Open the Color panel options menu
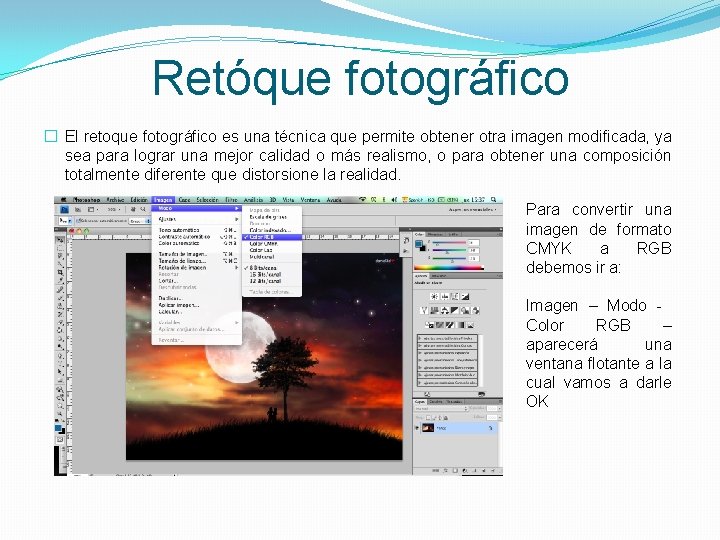720x540 pixels. point(500,234)
